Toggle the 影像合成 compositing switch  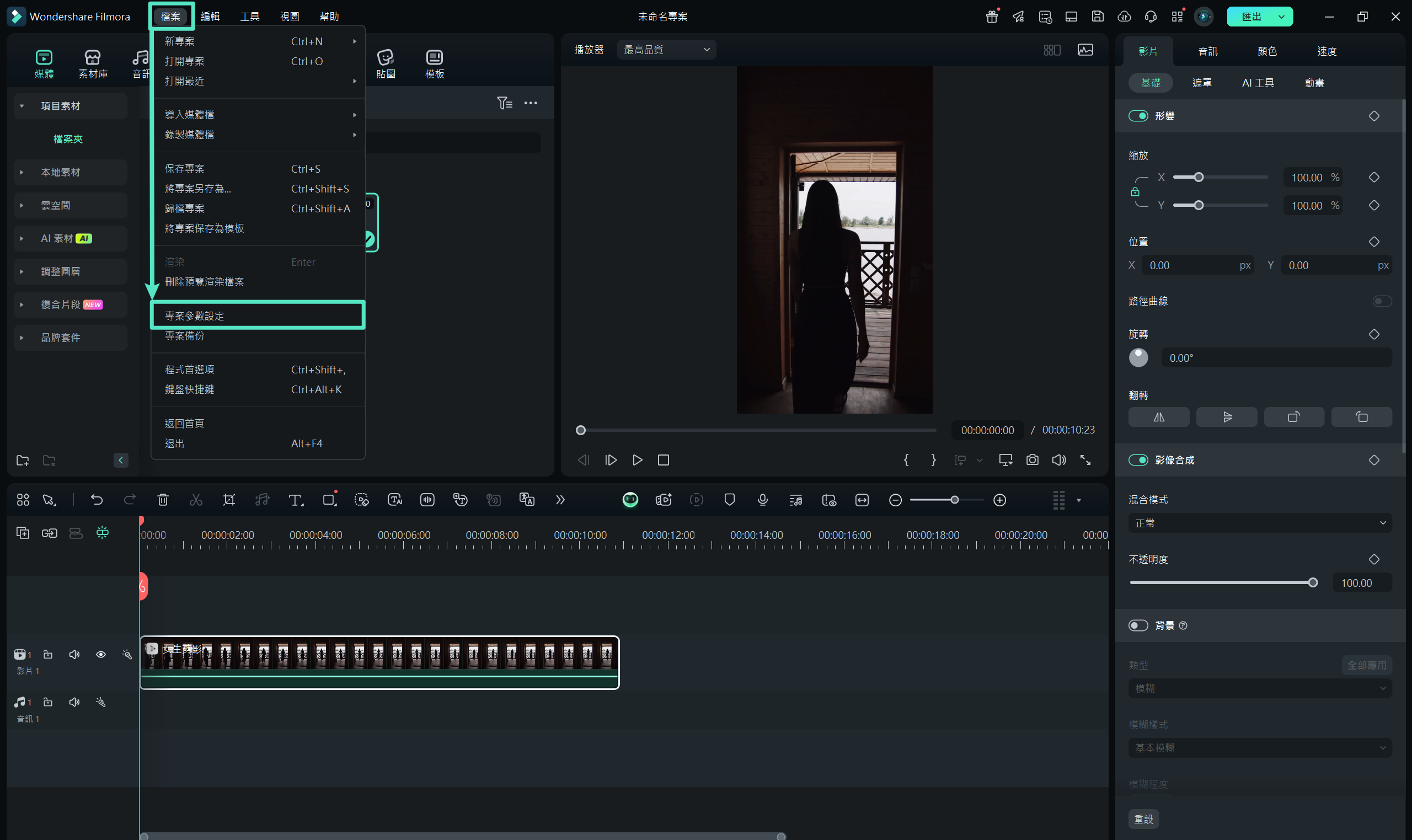tap(1138, 460)
